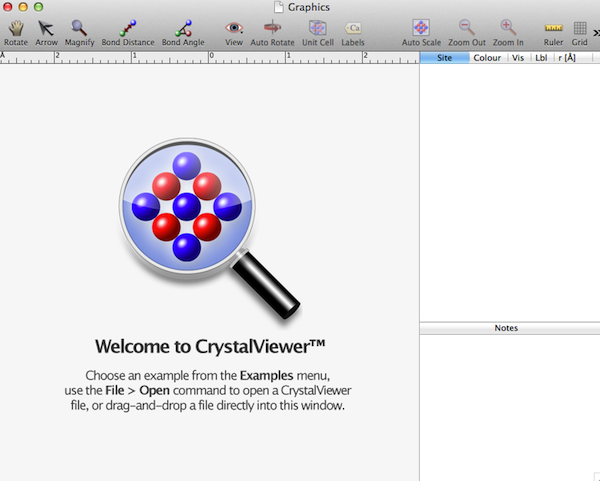Sort by the Site column header
This screenshot has height=481, width=600.
(x=444, y=58)
